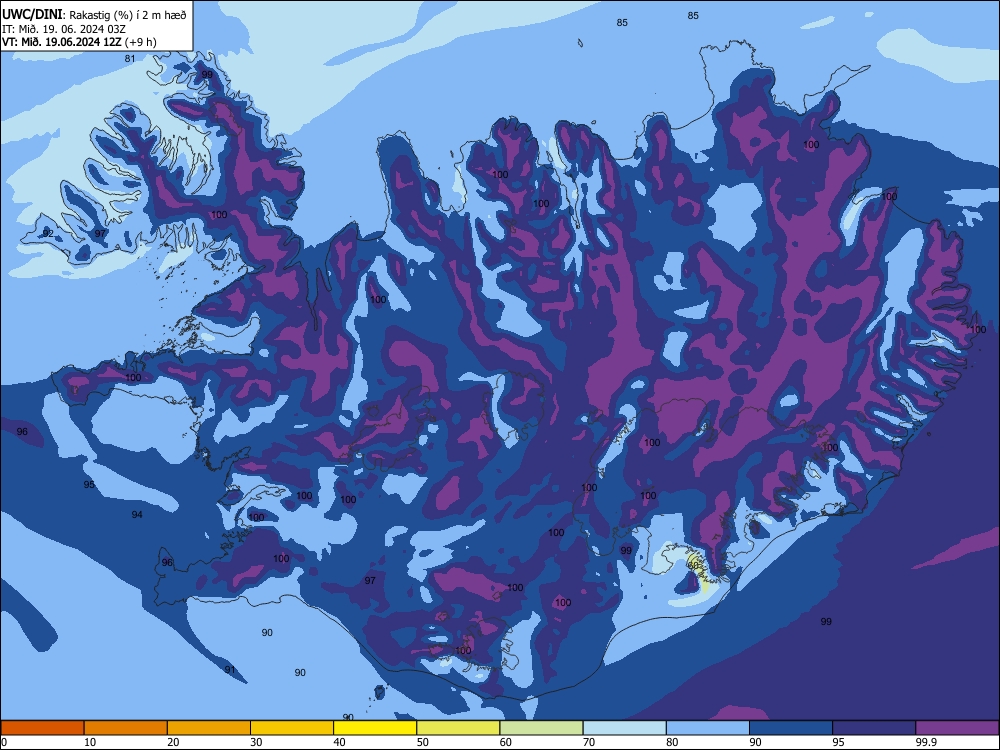Screen dimensions: 1000x750
Task: Choose the medium blue 80–90 legend swatch
Action: (708, 728)
